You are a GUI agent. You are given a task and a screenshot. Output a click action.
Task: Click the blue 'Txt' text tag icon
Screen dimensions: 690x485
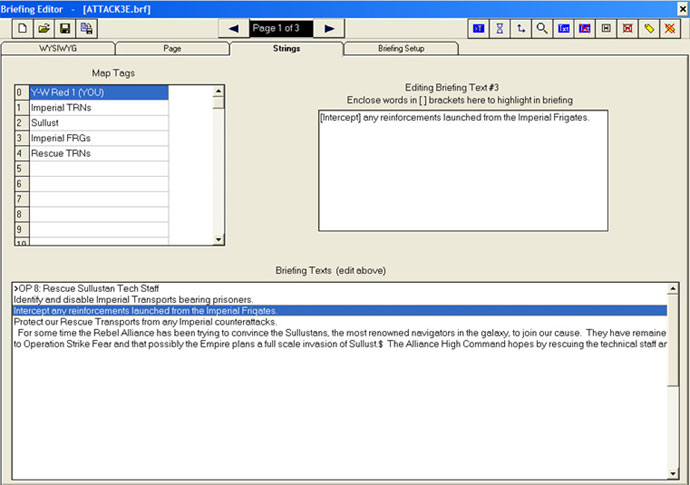pos(564,29)
